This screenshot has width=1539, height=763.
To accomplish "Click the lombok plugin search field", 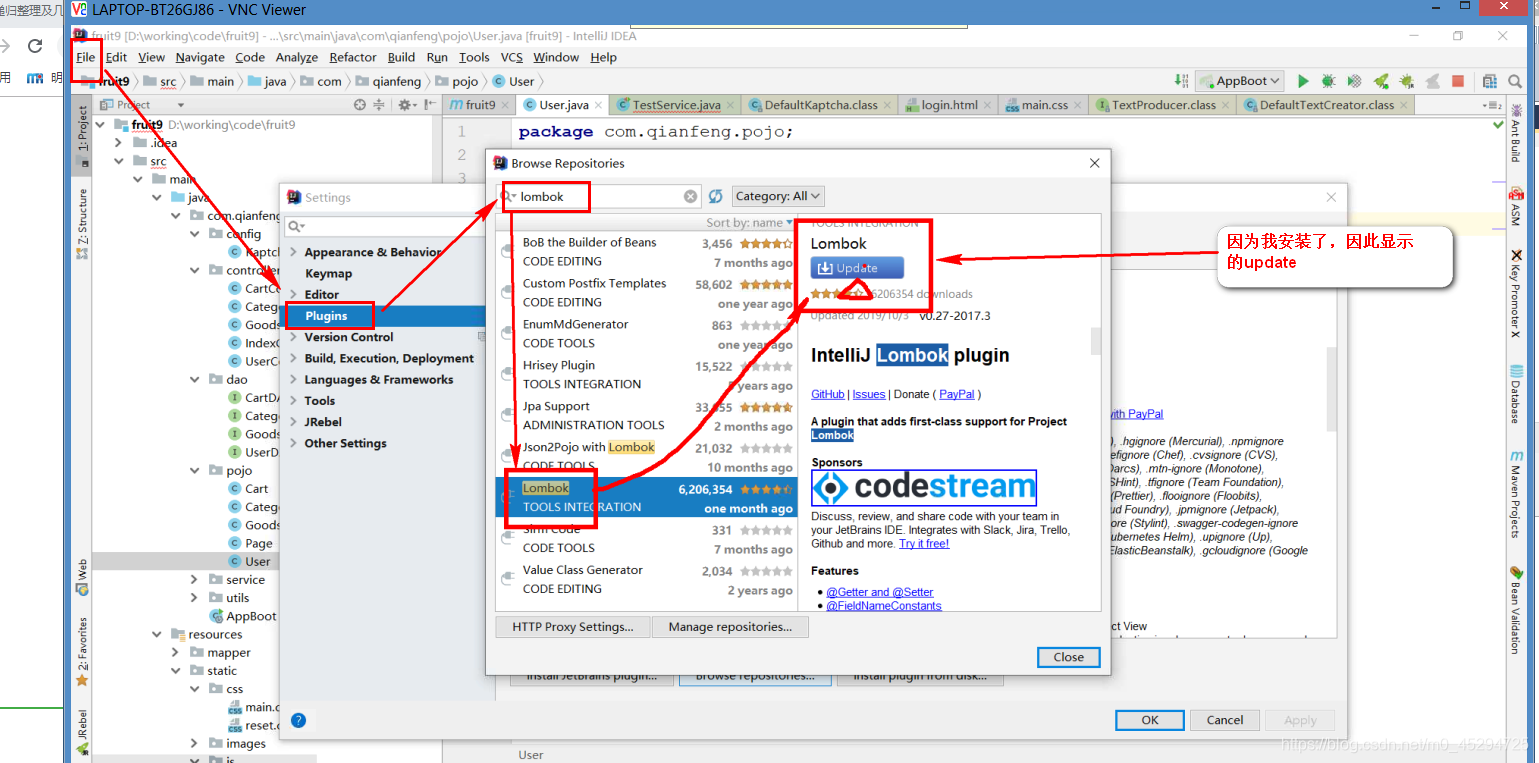I will pos(600,197).
